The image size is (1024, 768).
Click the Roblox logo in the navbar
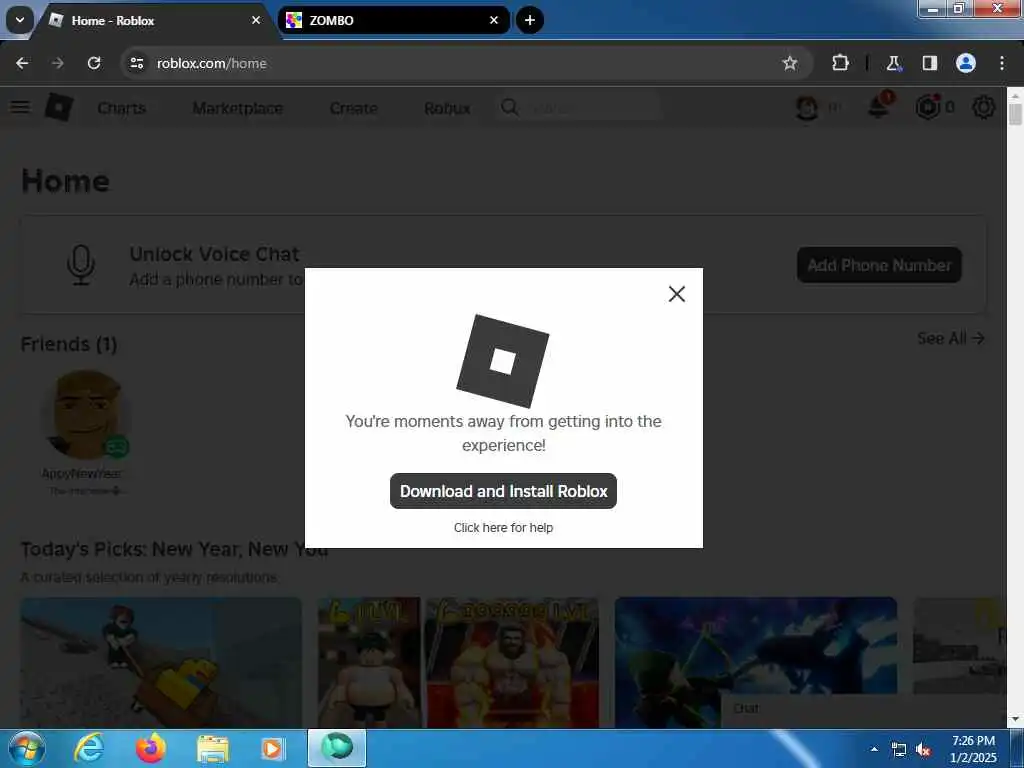pyautogui.click(x=59, y=107)
